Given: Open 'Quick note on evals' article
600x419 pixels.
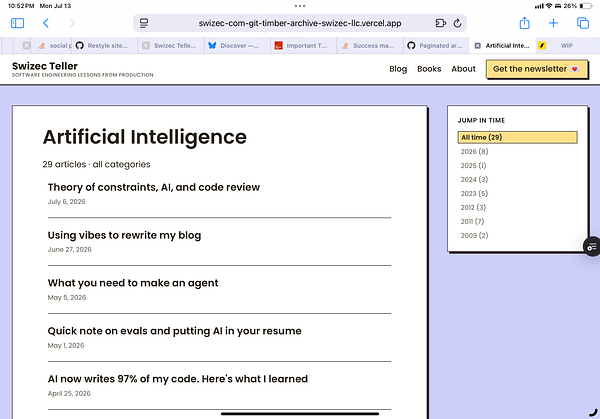Looking at the screenshot, I should click(174, 331).
